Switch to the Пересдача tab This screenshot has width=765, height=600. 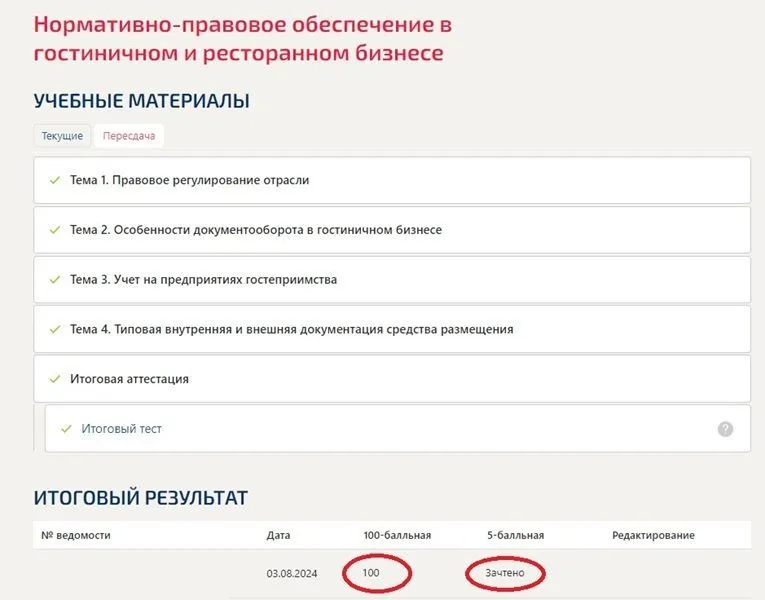129,136
